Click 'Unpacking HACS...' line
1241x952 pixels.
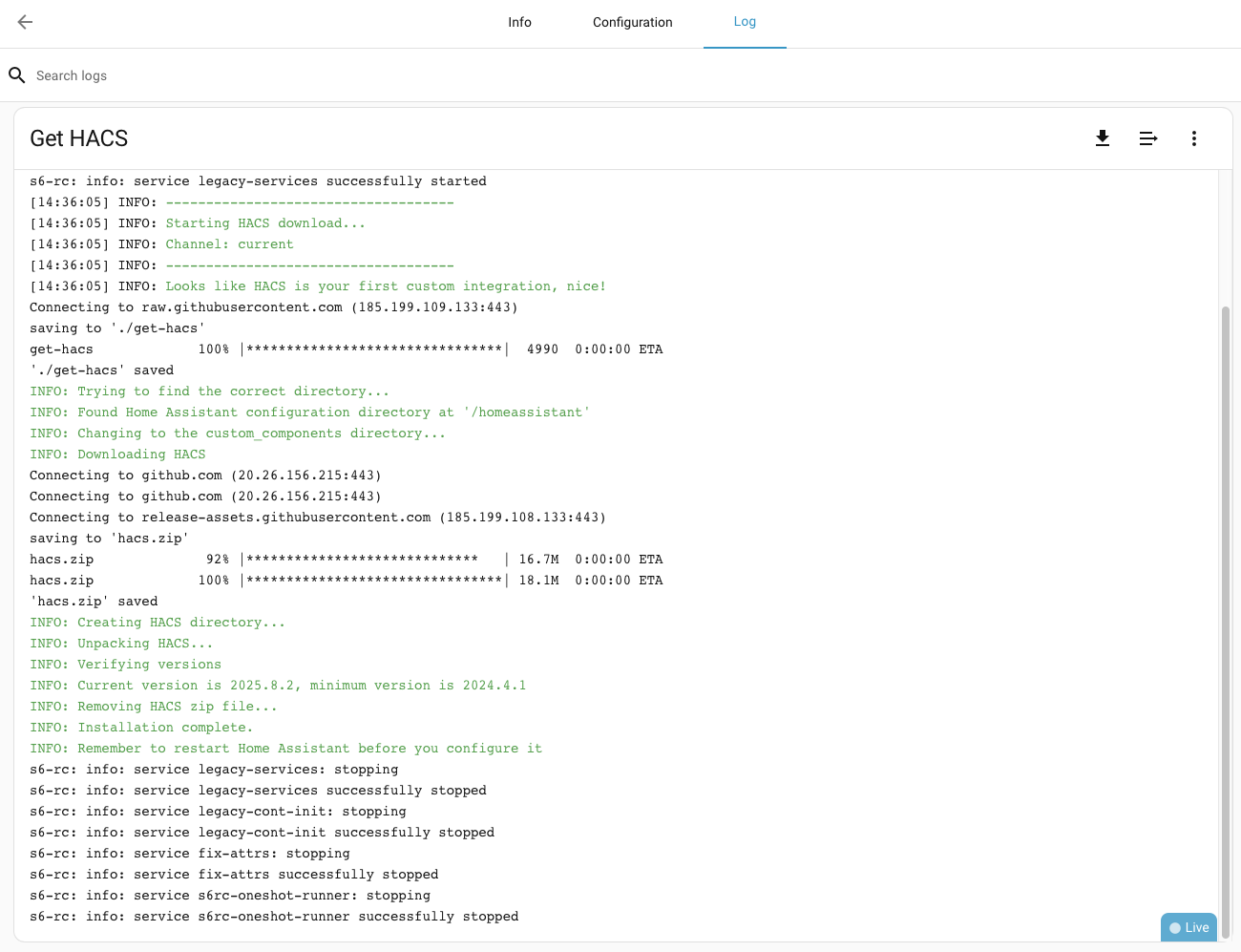pos(121,644)
